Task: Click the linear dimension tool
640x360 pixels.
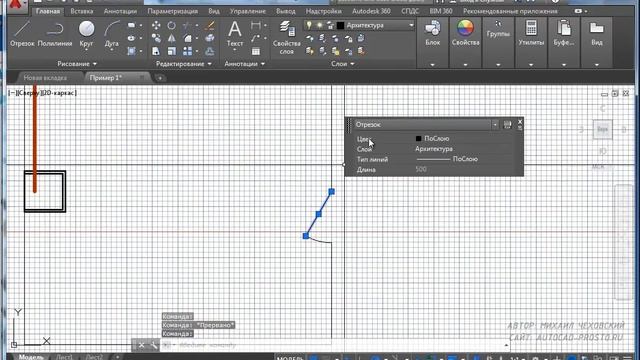Action: tap(256, 25)
